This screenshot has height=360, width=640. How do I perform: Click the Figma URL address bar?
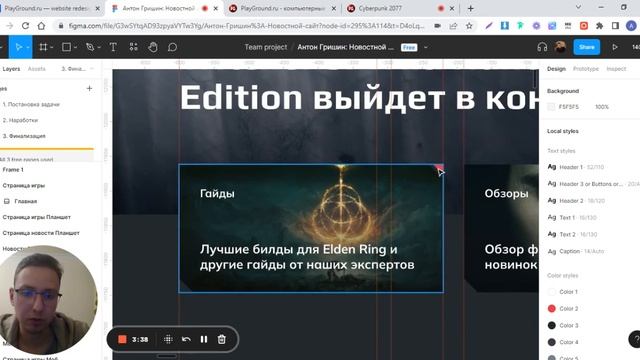click(246, 26)
